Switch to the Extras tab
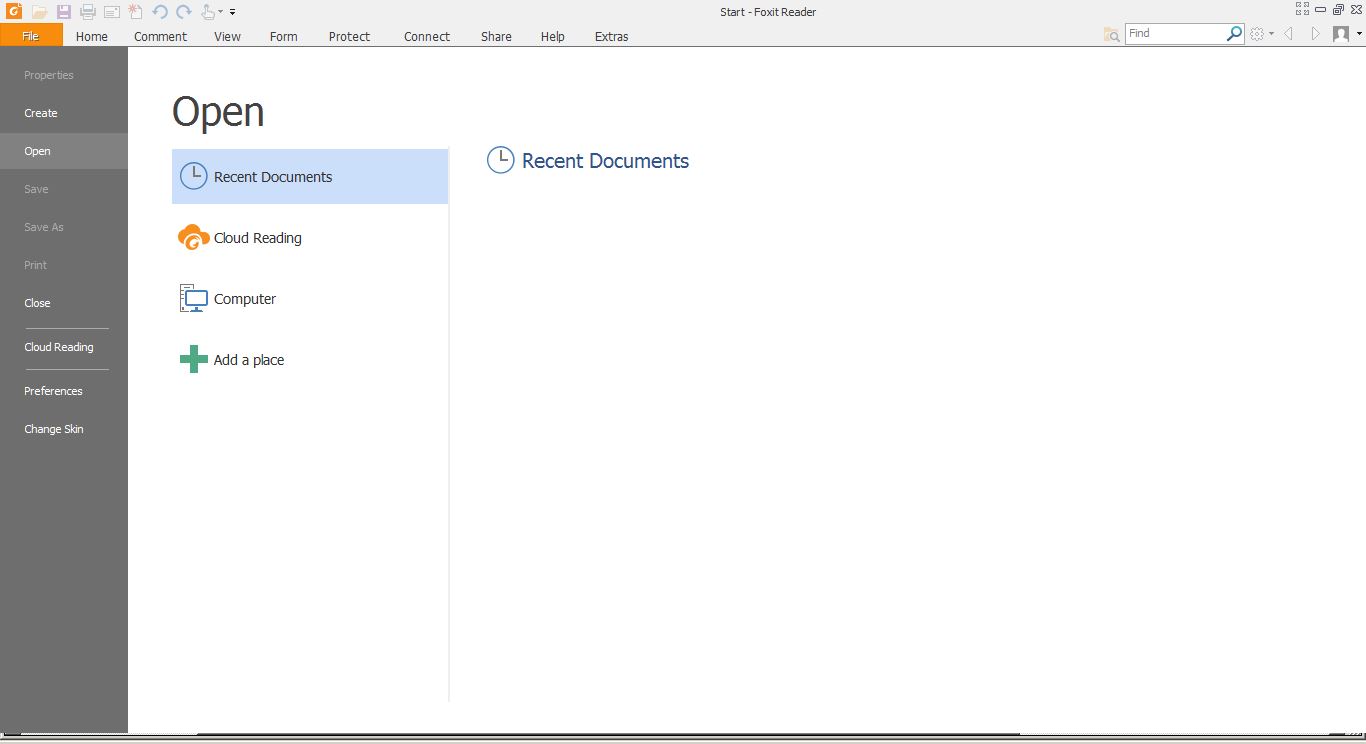The height and width of the screenshot is (744, 1366). pyautogui.click(x=612, y=36)
